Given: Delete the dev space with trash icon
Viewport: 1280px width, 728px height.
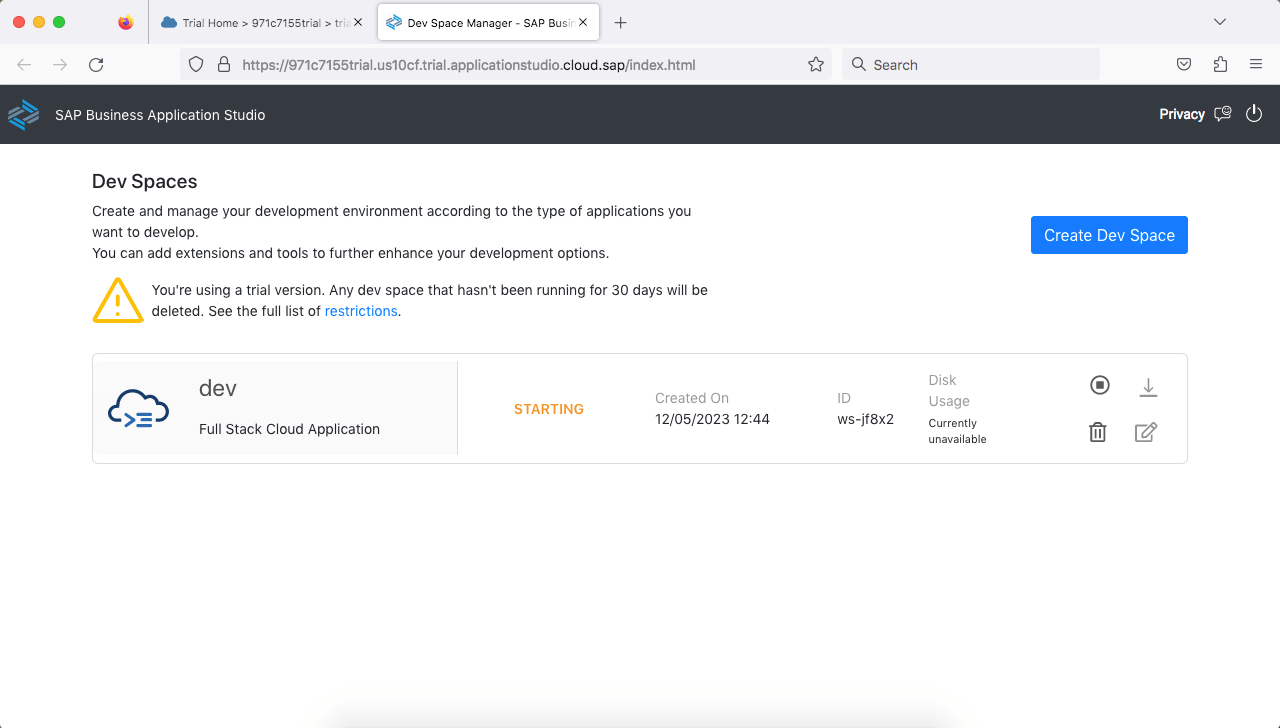Looking at the screenshot, I should pyautogui.click(x=1098, y=432).
